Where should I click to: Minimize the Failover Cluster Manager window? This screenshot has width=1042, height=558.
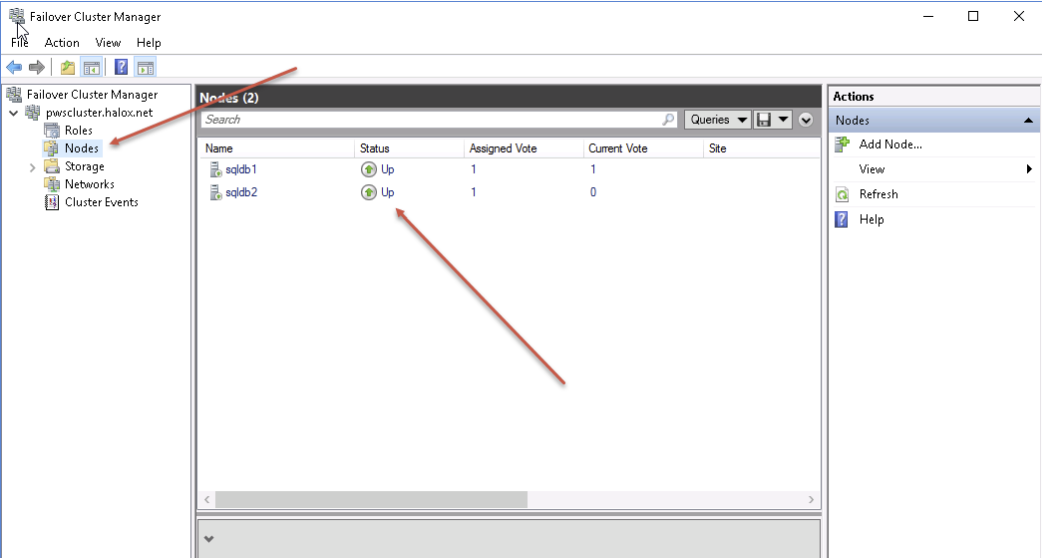click(x=928, y=16)
